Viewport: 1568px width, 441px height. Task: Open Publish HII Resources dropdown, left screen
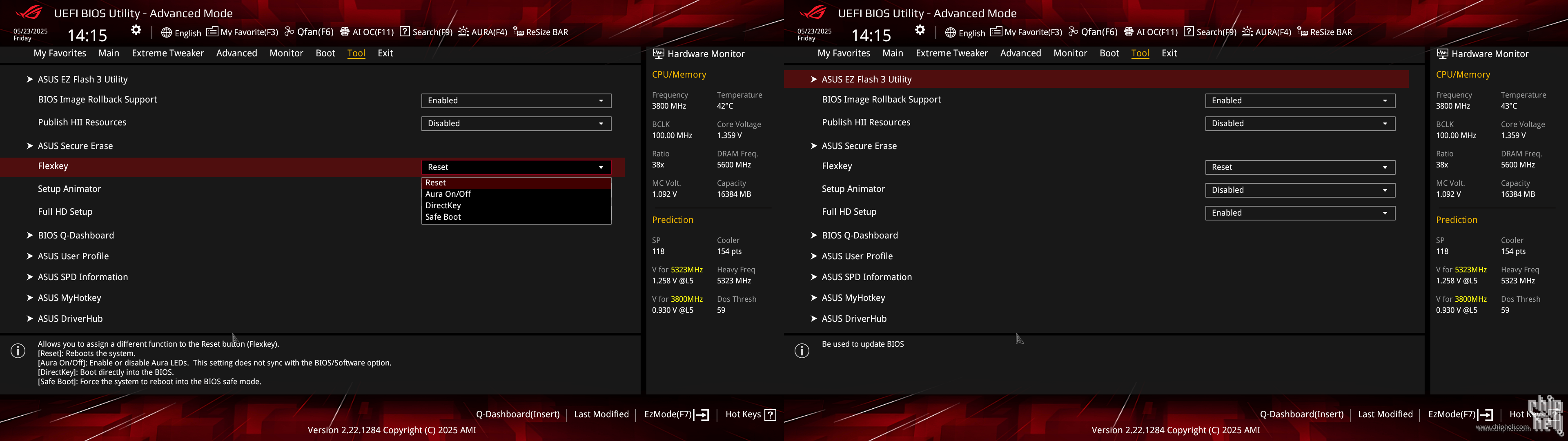(516, 124)
